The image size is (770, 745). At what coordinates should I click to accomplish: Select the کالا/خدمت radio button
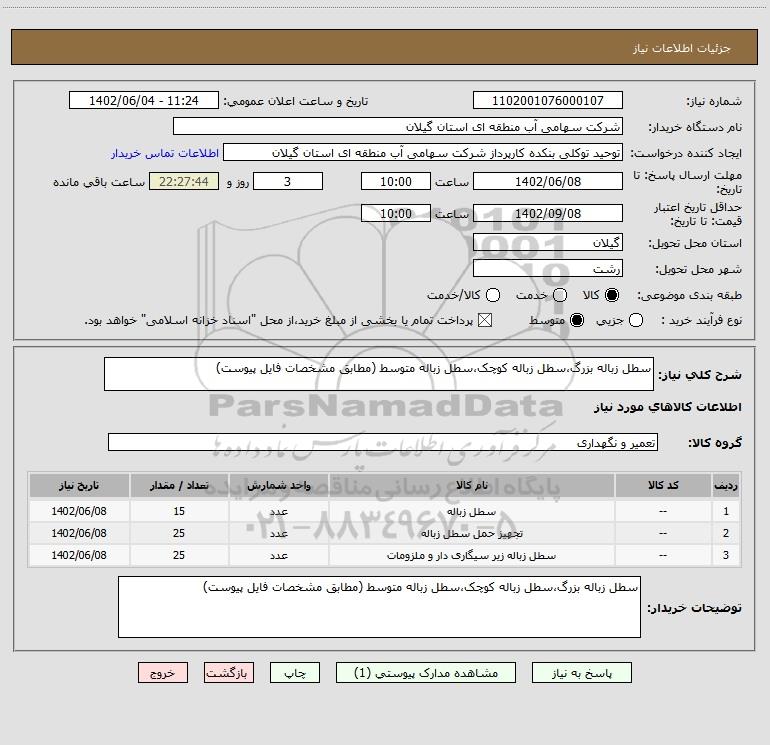tap(493, 295)
